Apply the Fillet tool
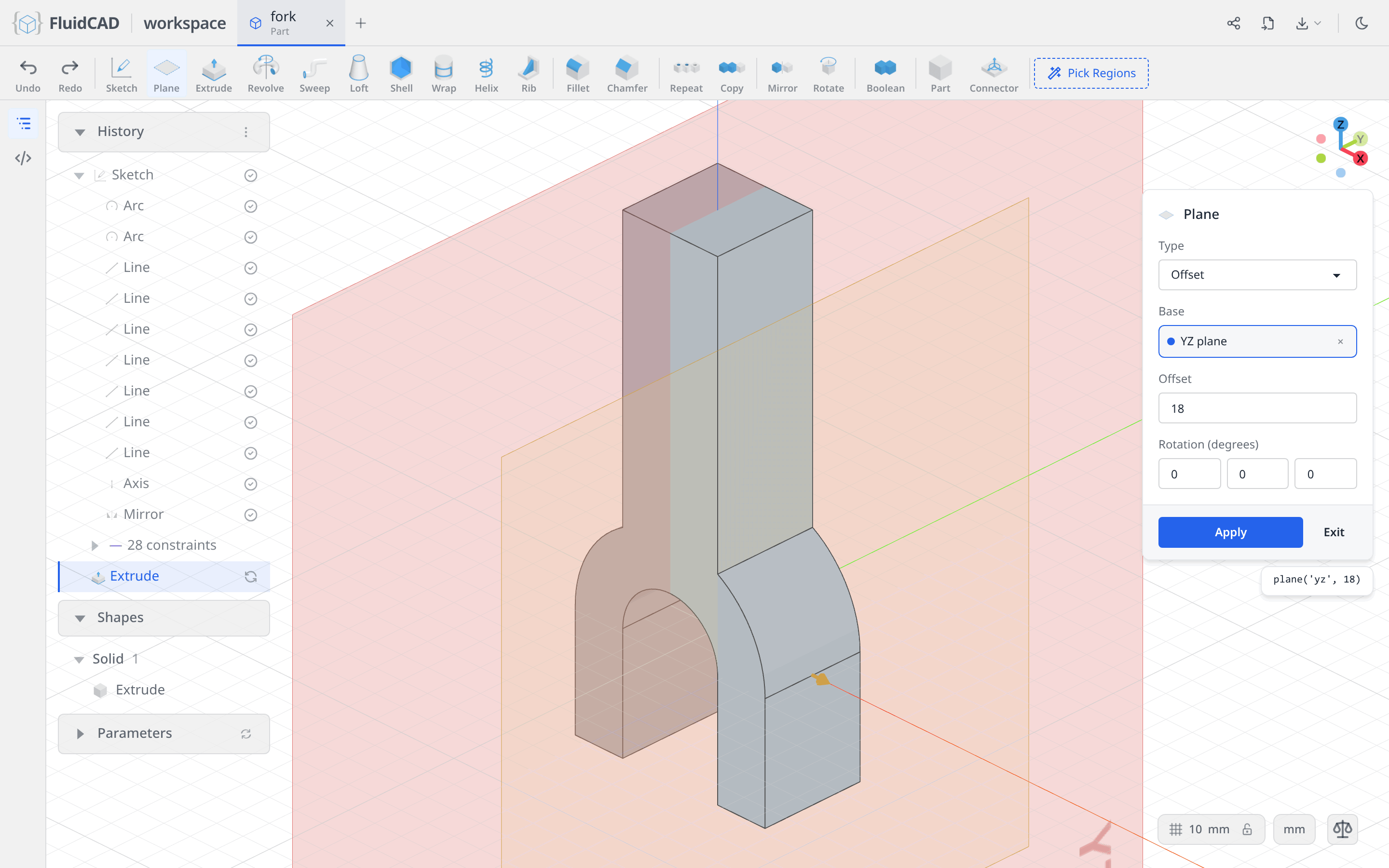This screenshot has height=868, width=1389. 577,74
